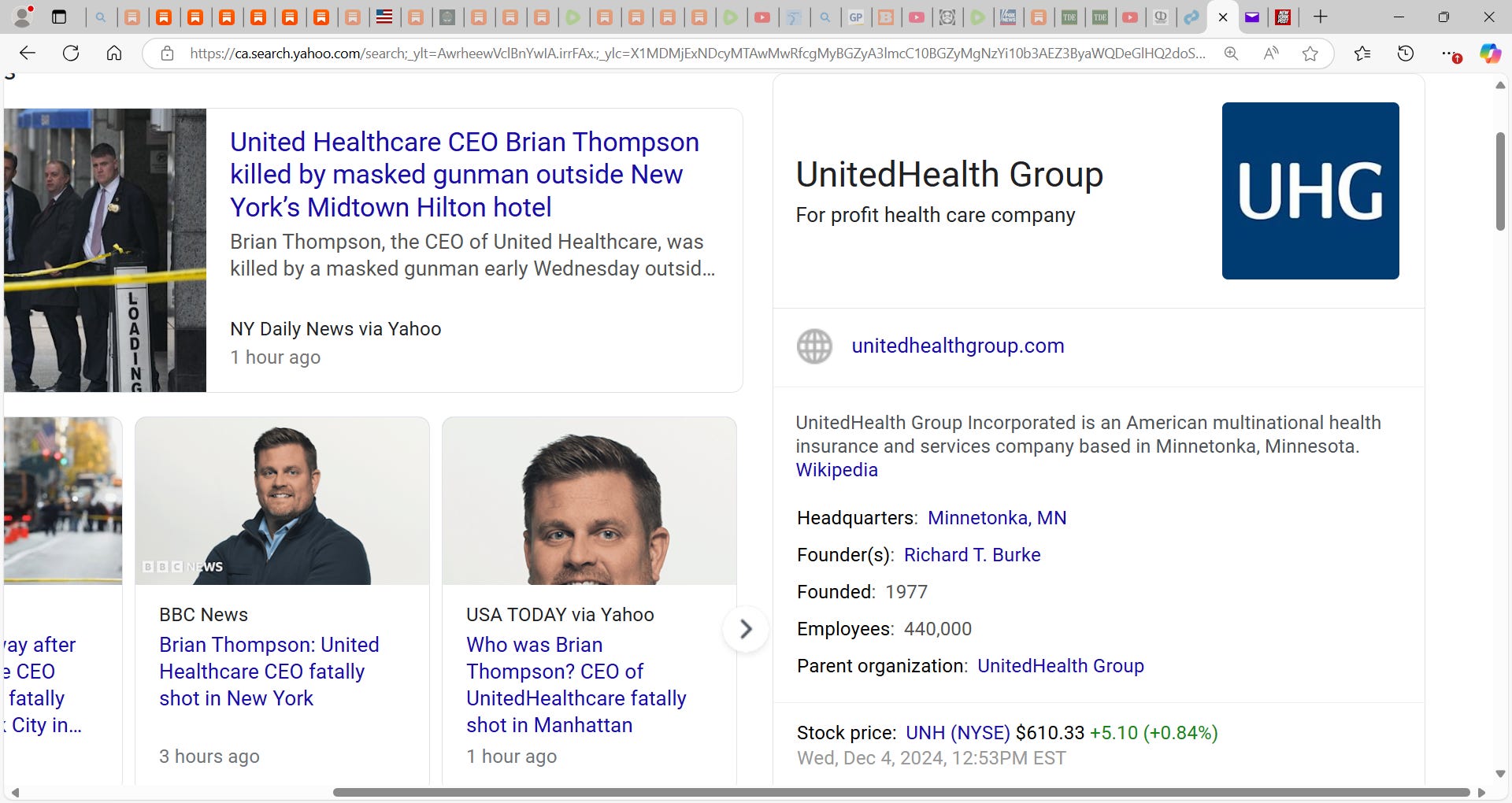
Task: Open the unitedhealthgroup.com website link
Action: pyautogui.click(x=958, y=346)
